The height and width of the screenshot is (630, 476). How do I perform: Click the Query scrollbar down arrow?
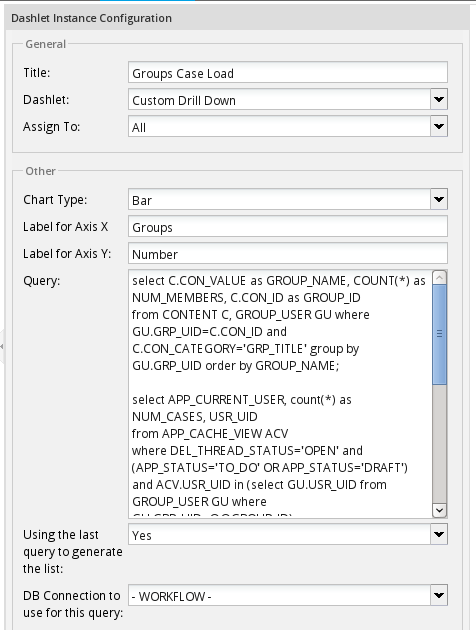(439, 510)
